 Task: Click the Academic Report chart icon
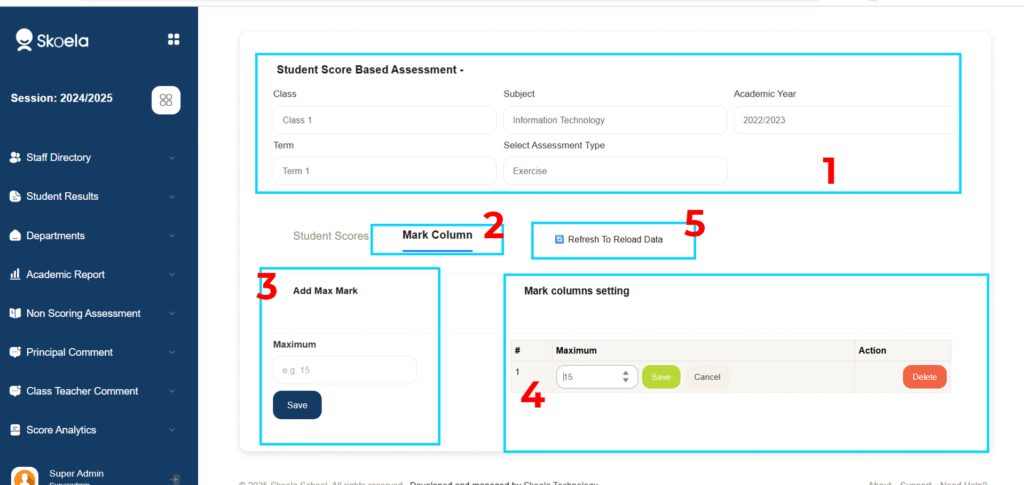pyautogui.click(x=15, y=274)
